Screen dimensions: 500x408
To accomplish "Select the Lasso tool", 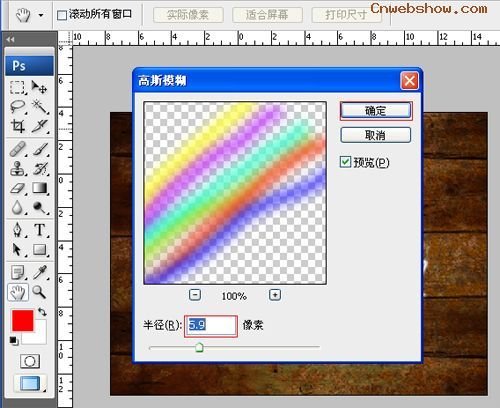I will pos(17,107).
